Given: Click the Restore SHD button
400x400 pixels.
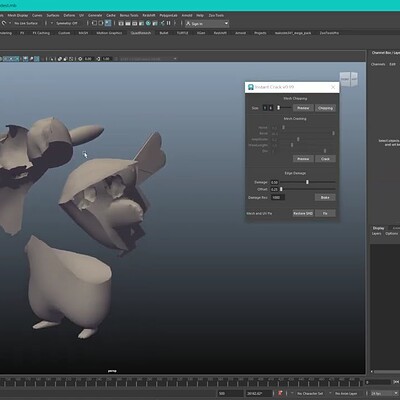Looking at the screenshot, I should [x=303, y=213].
